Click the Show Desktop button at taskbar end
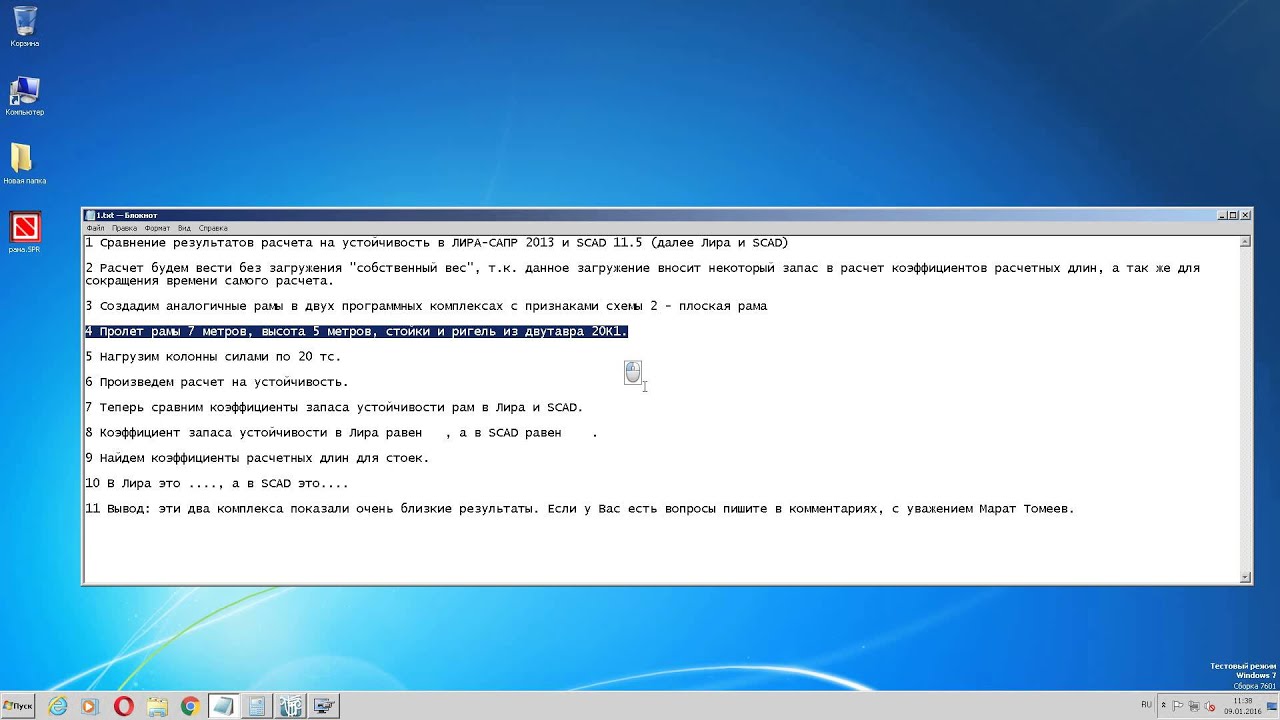This screenshot has width=1280, height=720. pyautogui.click(x=1274, y=706)
